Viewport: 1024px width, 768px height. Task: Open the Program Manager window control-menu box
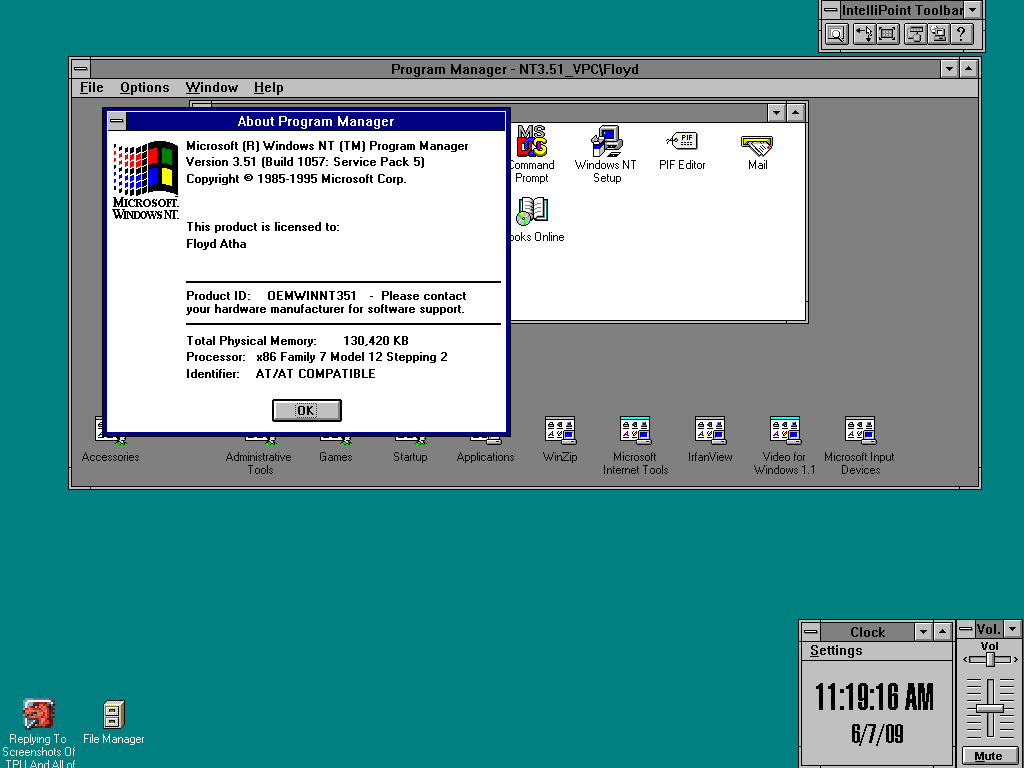coord(81,69)
